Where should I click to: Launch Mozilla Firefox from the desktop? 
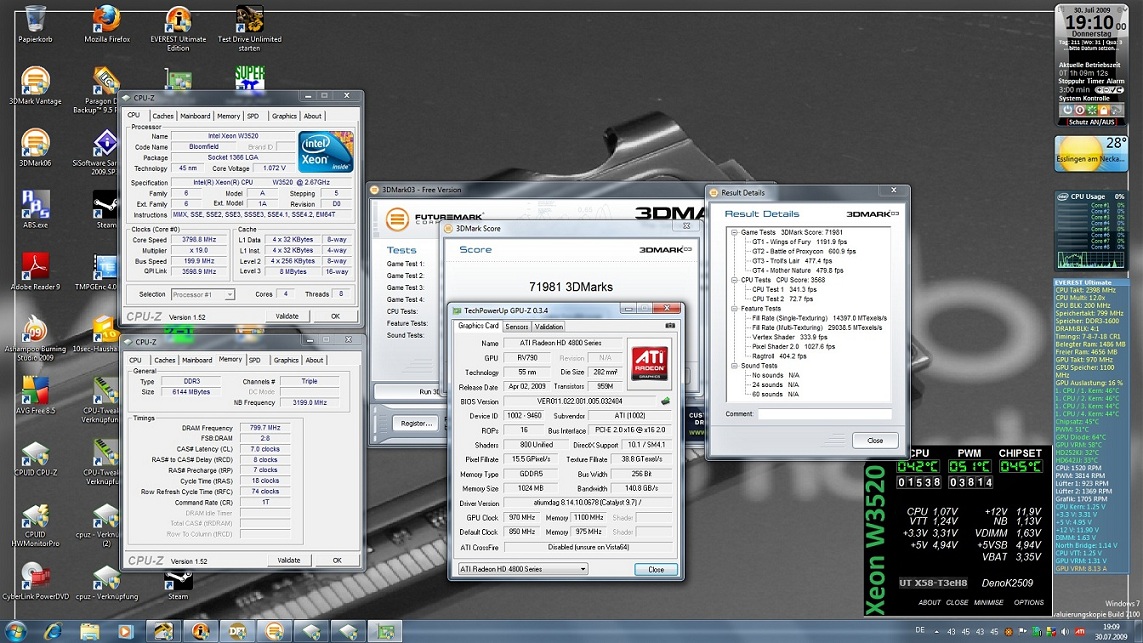point(106,22)
